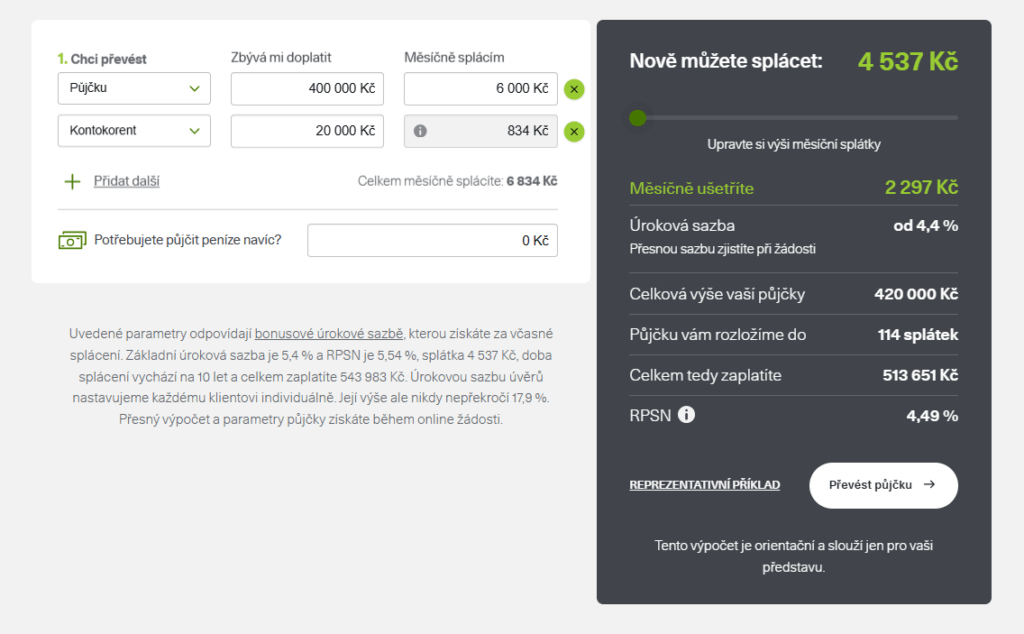This screenshot has height=634, width=1024.
Task: Click the monthly payment slider handle
Action: tap(637, 118)
